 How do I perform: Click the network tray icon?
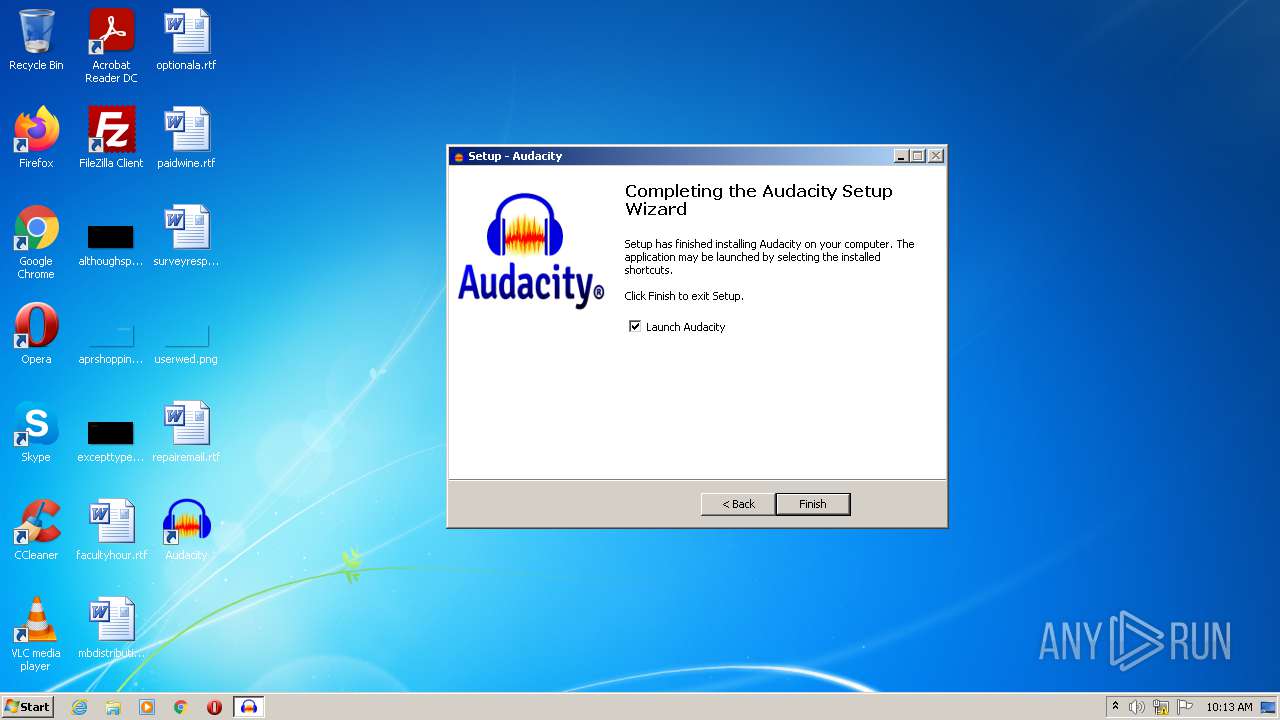click(x=1161, y=707)
